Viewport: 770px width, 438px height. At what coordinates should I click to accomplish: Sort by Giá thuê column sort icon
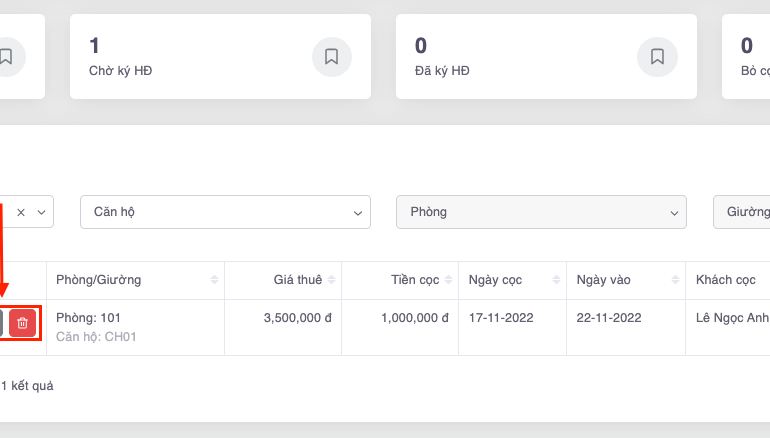click(x=332, y=280)
